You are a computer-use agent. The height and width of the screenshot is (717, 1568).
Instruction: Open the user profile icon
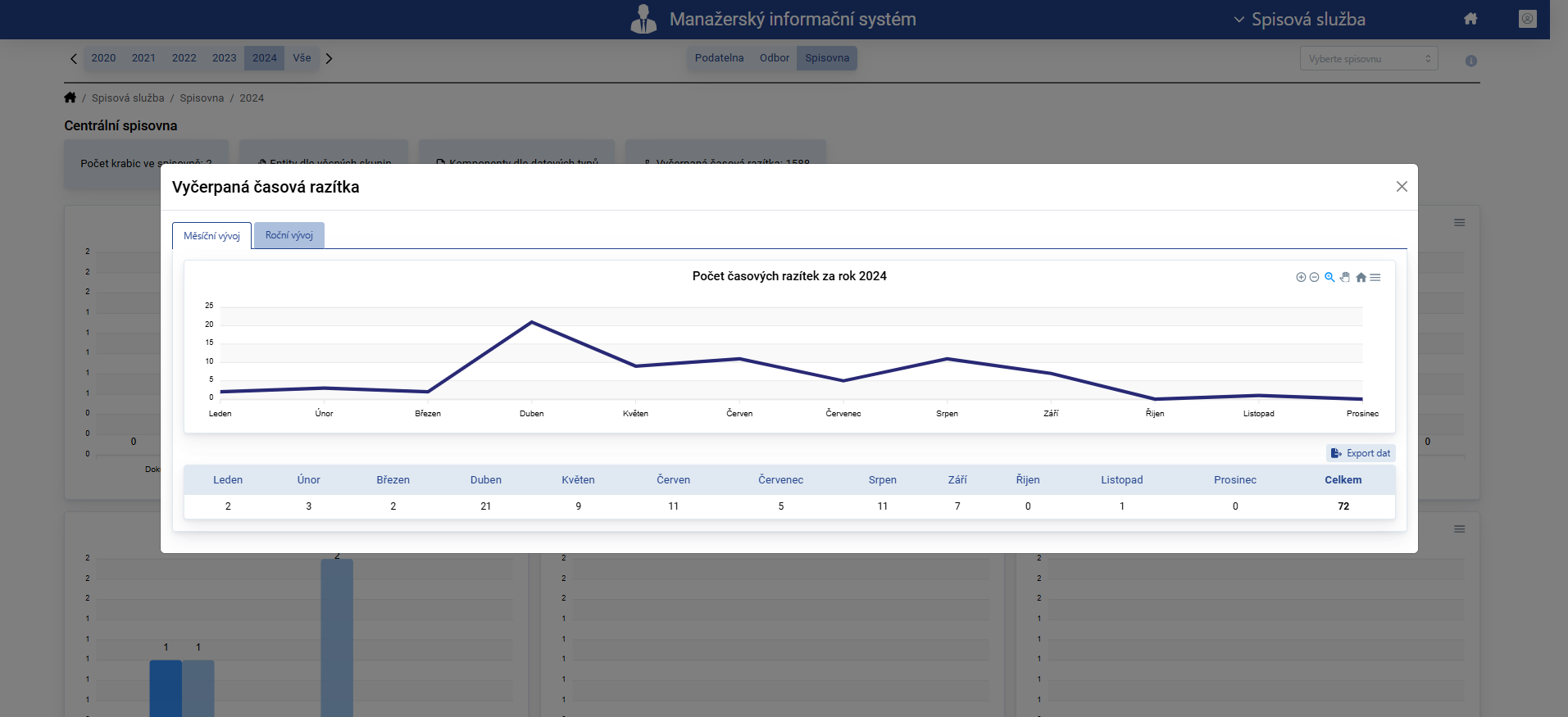click(1527, 19)
